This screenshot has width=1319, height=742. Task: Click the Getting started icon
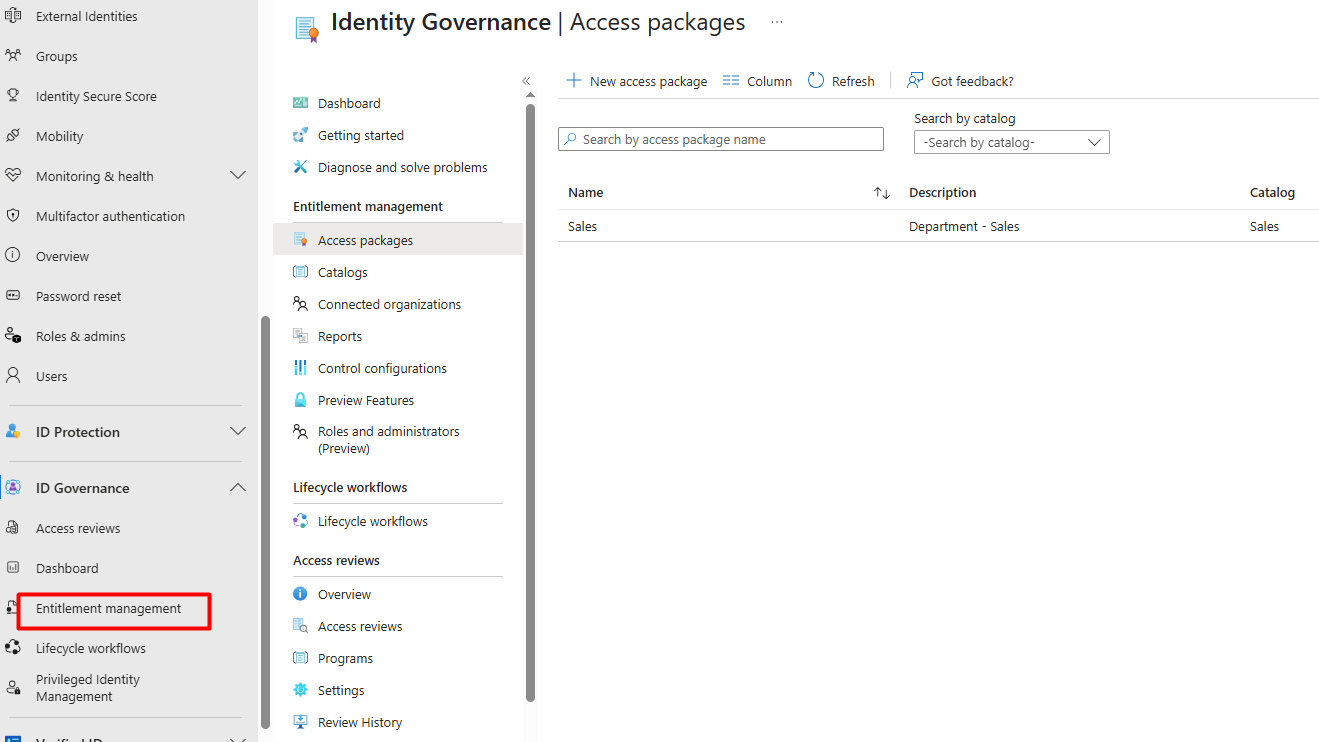[x=300, y=135]
